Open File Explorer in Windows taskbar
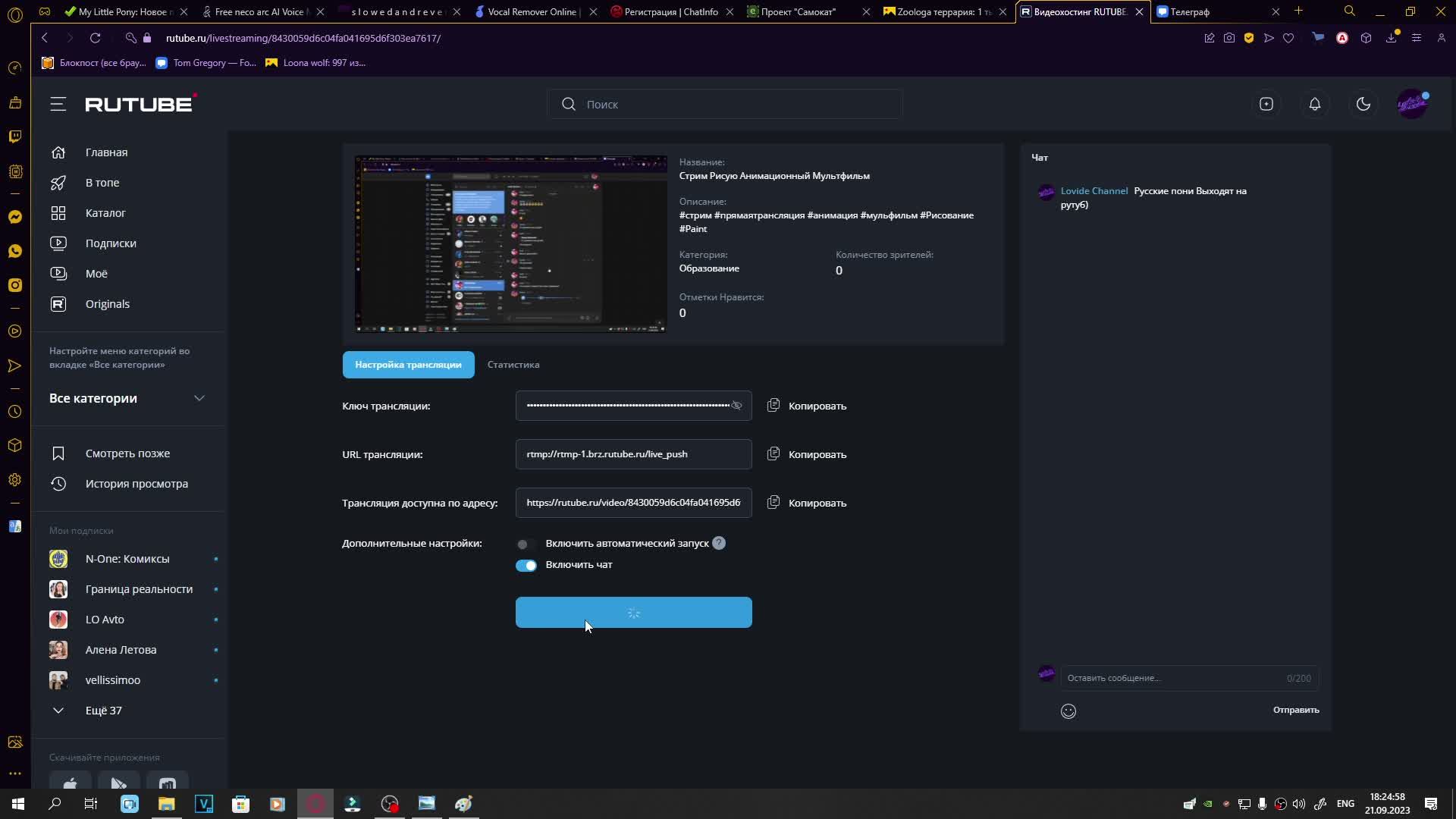 point(166,804)
